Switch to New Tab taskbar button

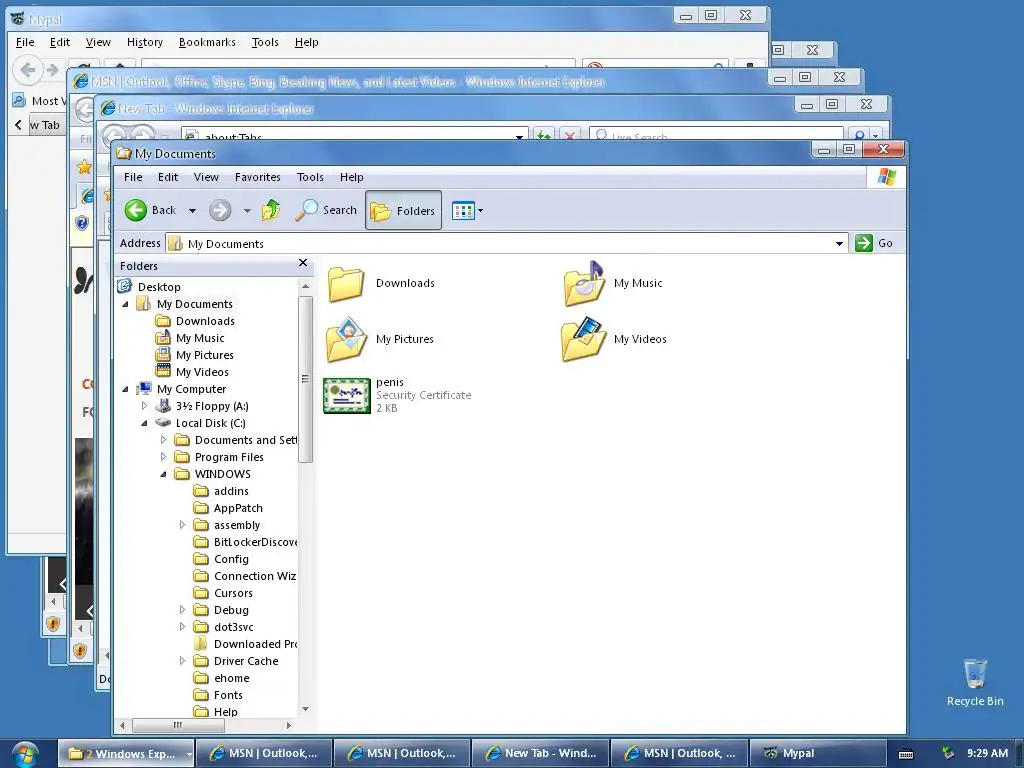(541, 754)
